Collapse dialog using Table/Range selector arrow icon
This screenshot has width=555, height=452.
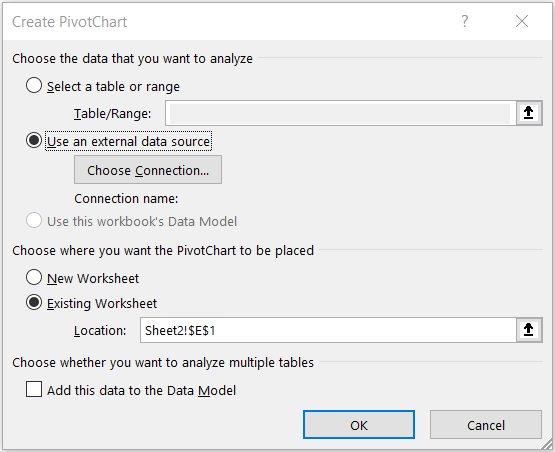[528, 113]
